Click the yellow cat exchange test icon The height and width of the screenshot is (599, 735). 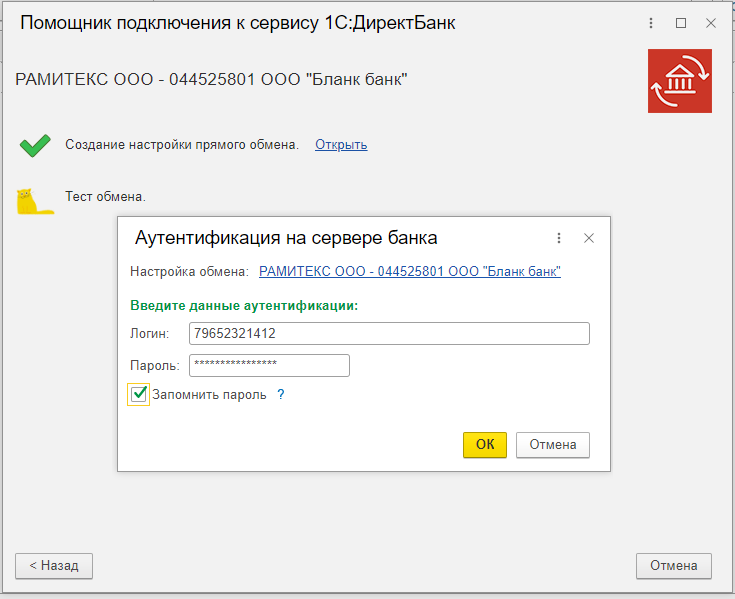click(x=35, y=200)
